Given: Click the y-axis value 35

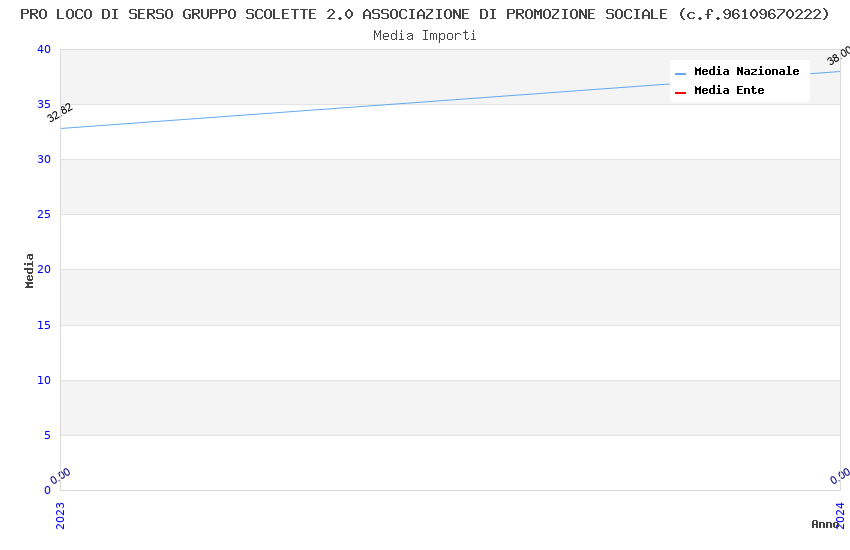Looking at the screenshot, I should coord(44,104).
